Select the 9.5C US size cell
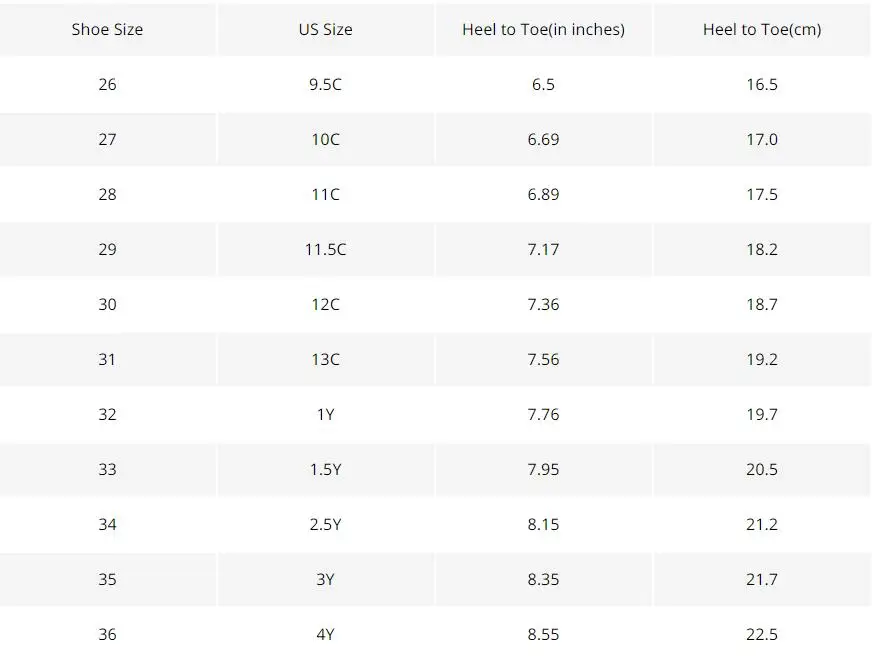 [x=325, y=85]
